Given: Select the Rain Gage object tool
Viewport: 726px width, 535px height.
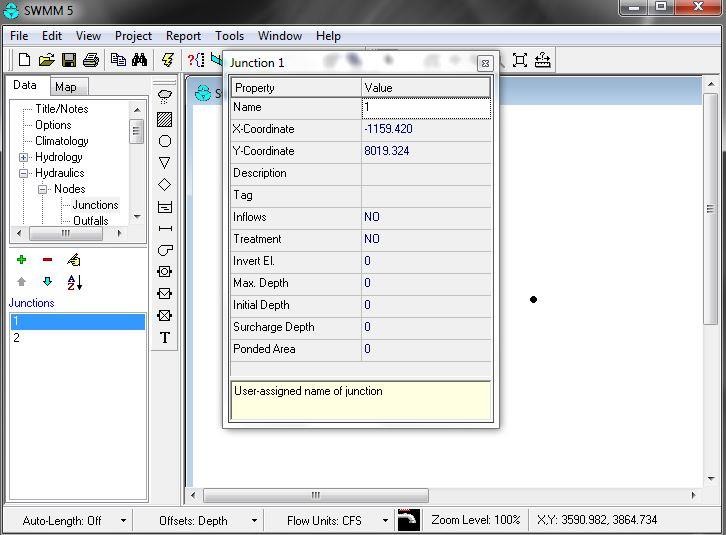Looking at the screenshot, I should coord(165,97).
